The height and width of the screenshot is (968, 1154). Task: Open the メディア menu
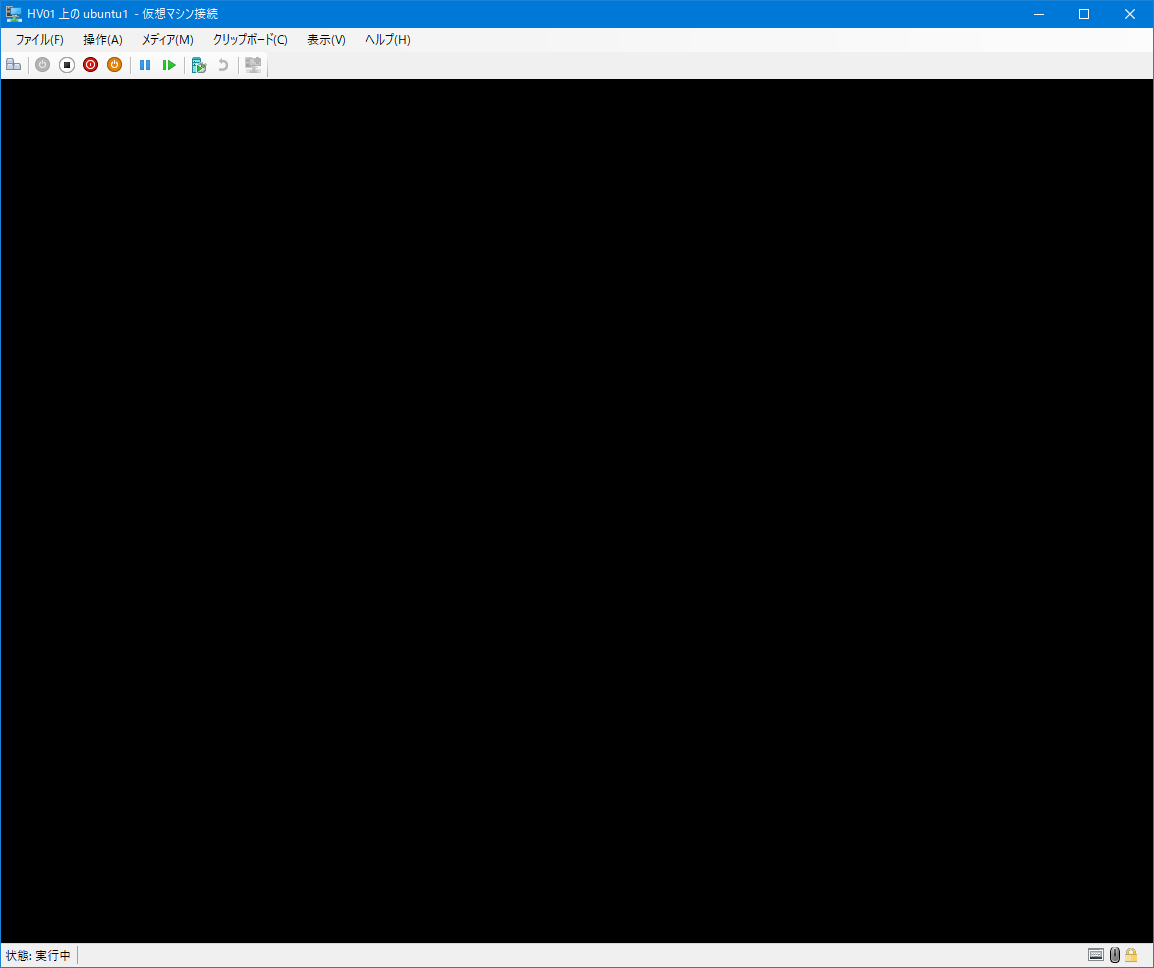tap(167, 39)
